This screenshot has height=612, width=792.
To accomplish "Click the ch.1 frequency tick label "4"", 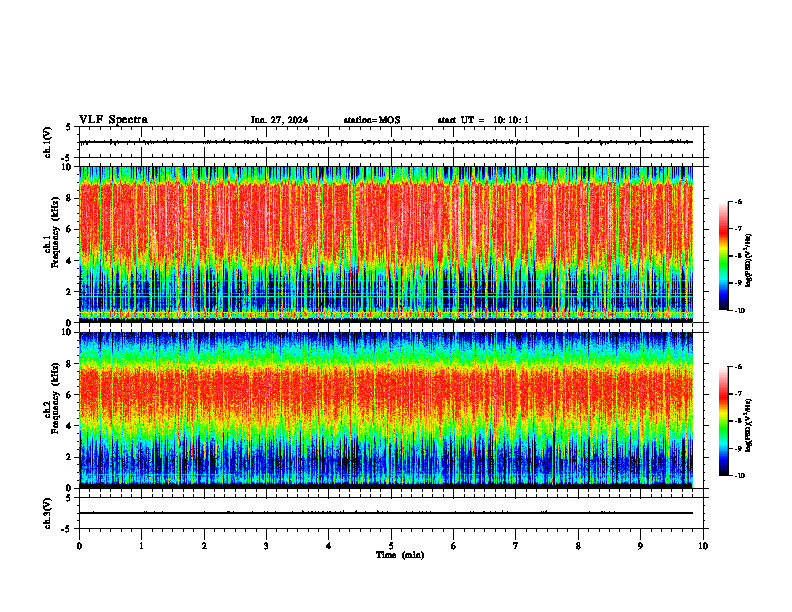I will pos(69,261).
